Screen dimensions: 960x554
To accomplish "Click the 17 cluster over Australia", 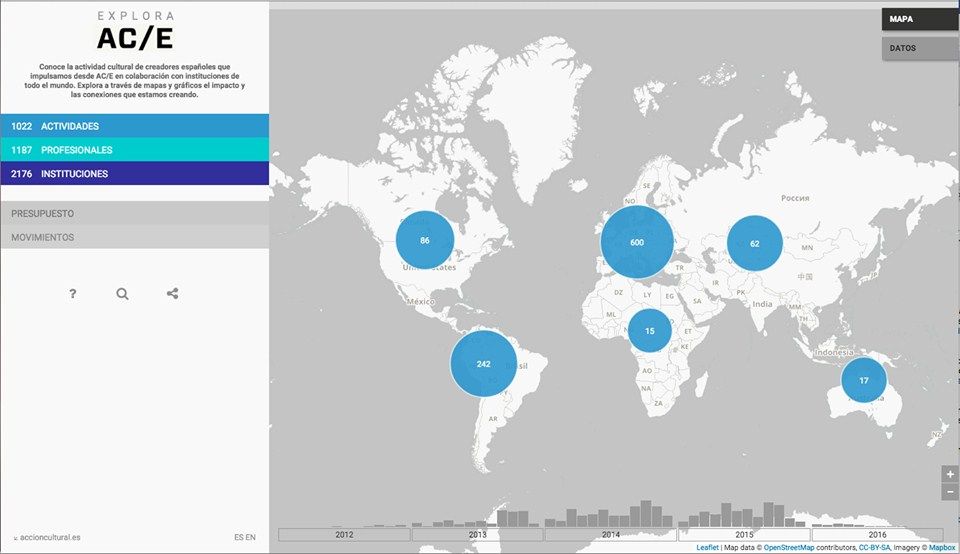I will click(863, 380).
